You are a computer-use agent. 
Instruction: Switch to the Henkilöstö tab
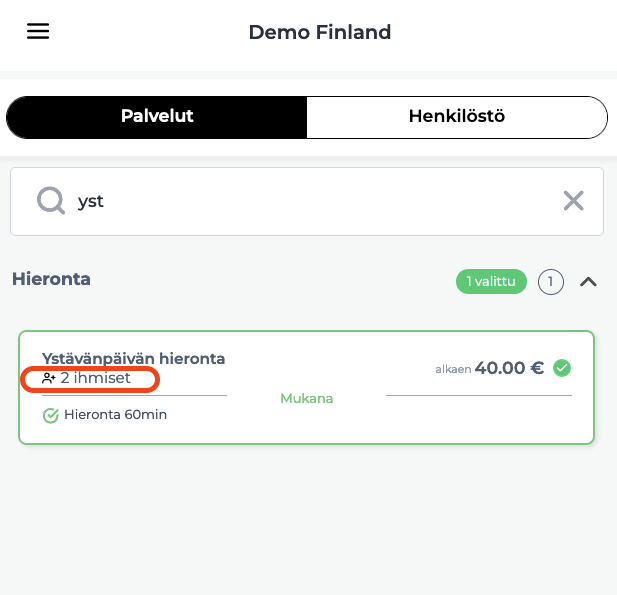[457, 117]
